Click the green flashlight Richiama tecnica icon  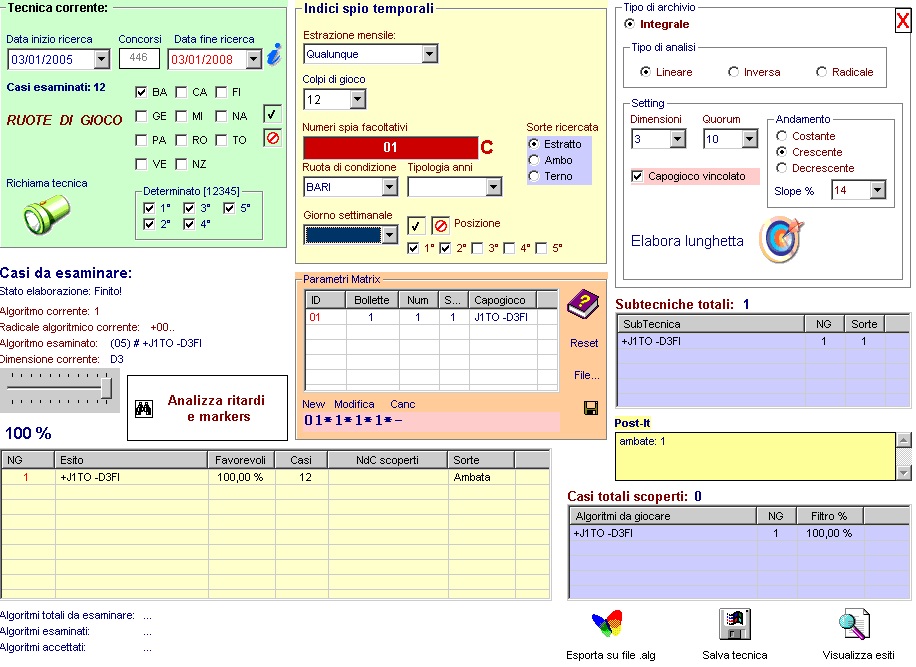click(x=46, y=213)
